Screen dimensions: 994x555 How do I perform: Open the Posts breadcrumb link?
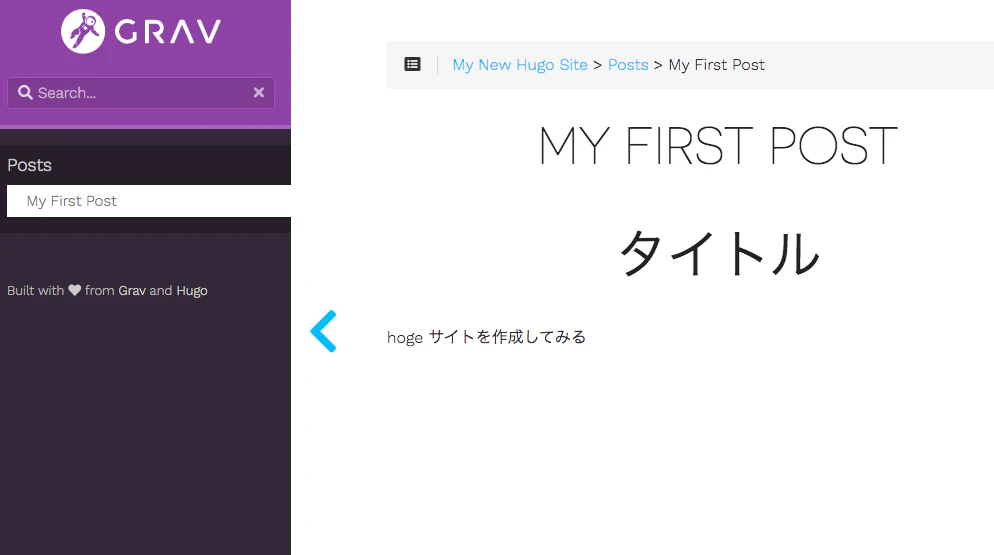(628, 65)
